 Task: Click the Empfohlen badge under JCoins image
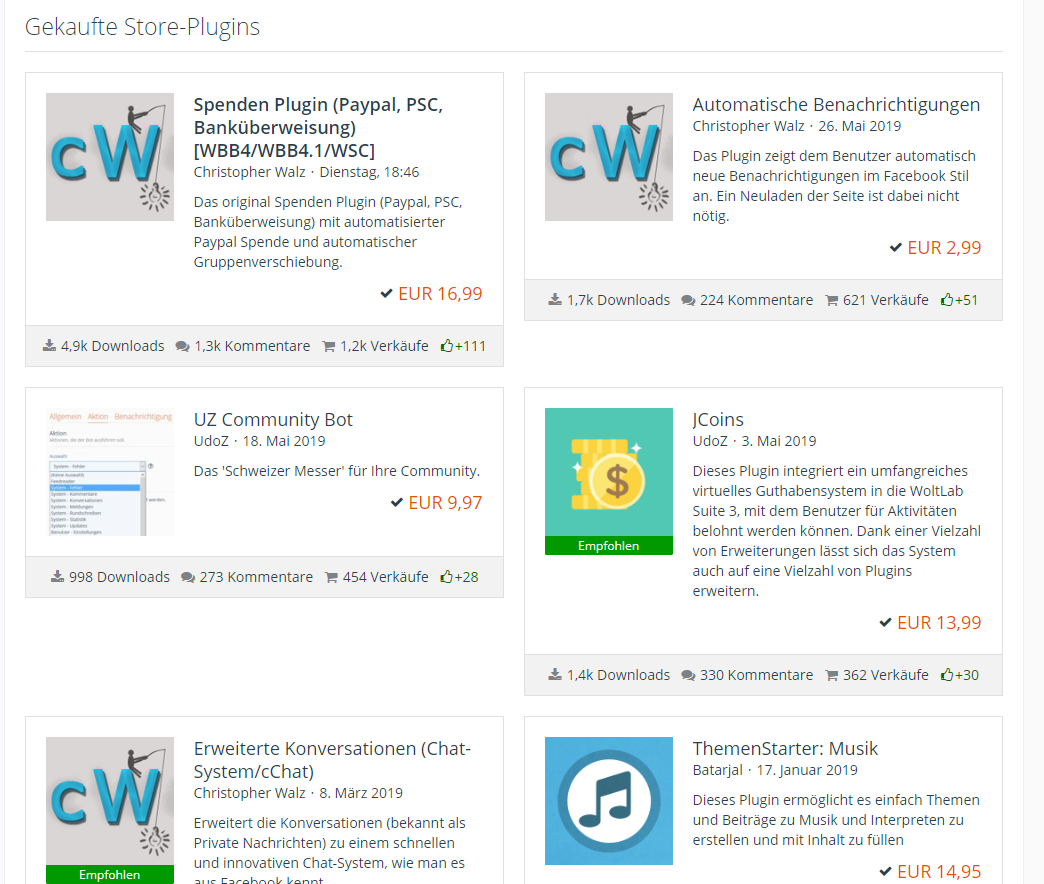[608, 546]
